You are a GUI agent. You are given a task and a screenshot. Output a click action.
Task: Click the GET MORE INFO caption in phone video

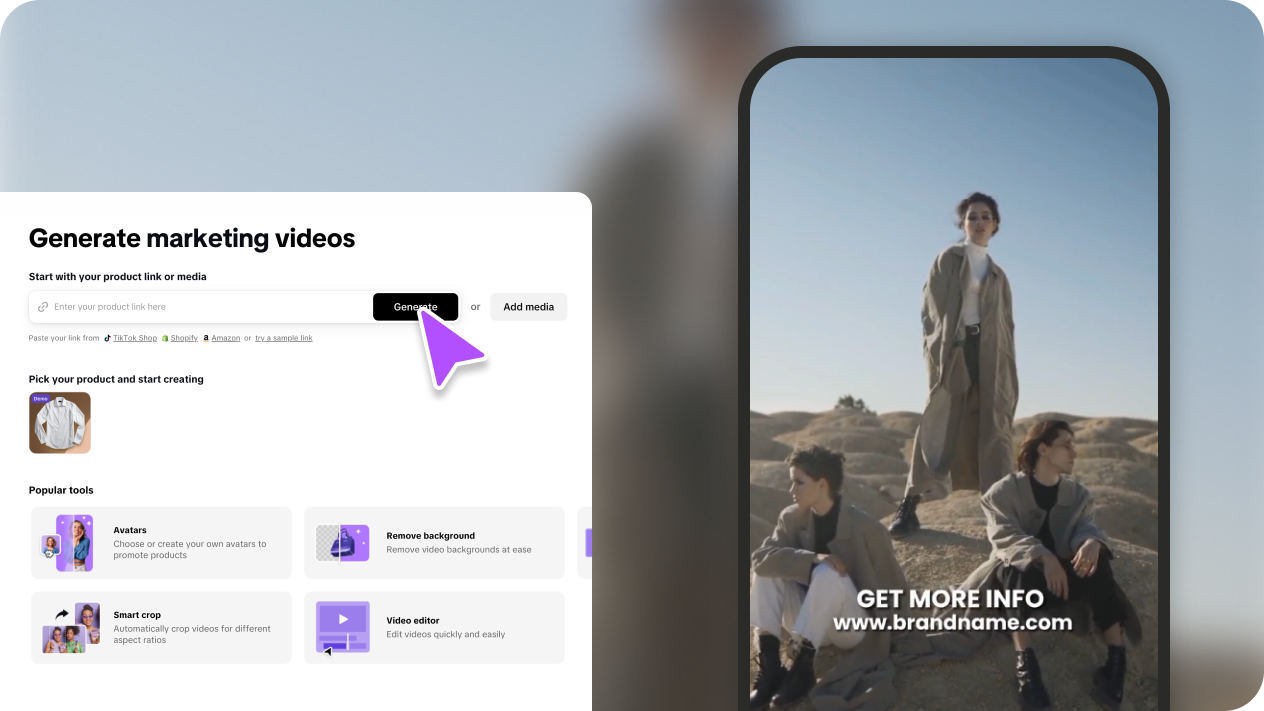point(951,599)
